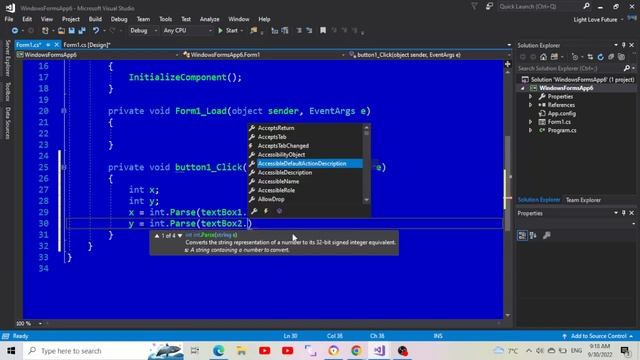The image size is (640, 360).
Task: Click the notifications flag icon in title bar
Action: pos(474,6)
